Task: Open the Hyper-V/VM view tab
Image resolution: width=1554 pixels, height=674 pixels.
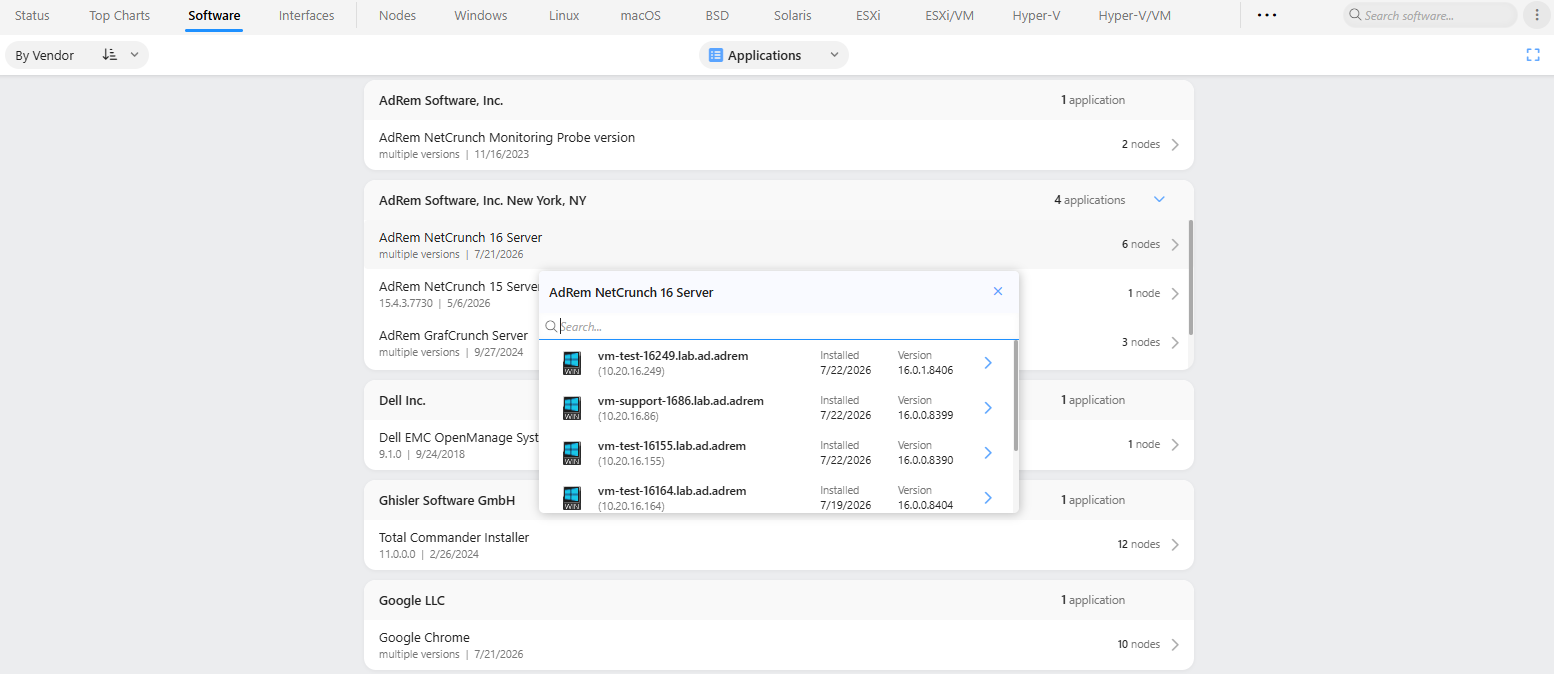Action: click(1135, 15)
